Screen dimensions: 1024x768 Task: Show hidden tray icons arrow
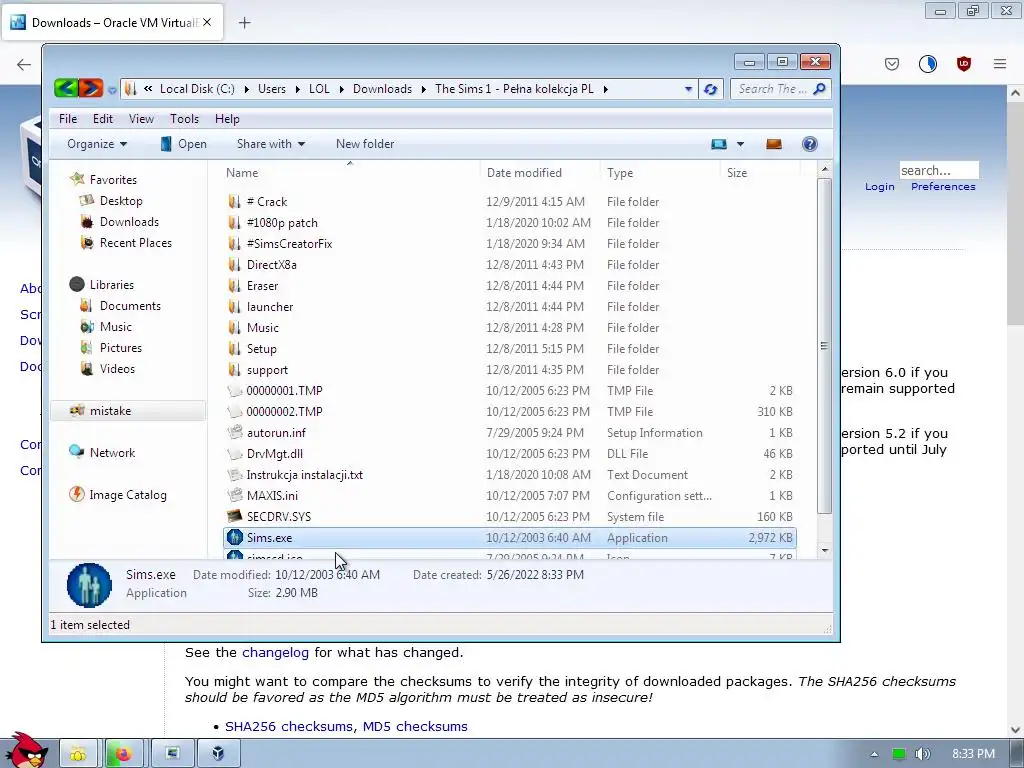874,754
